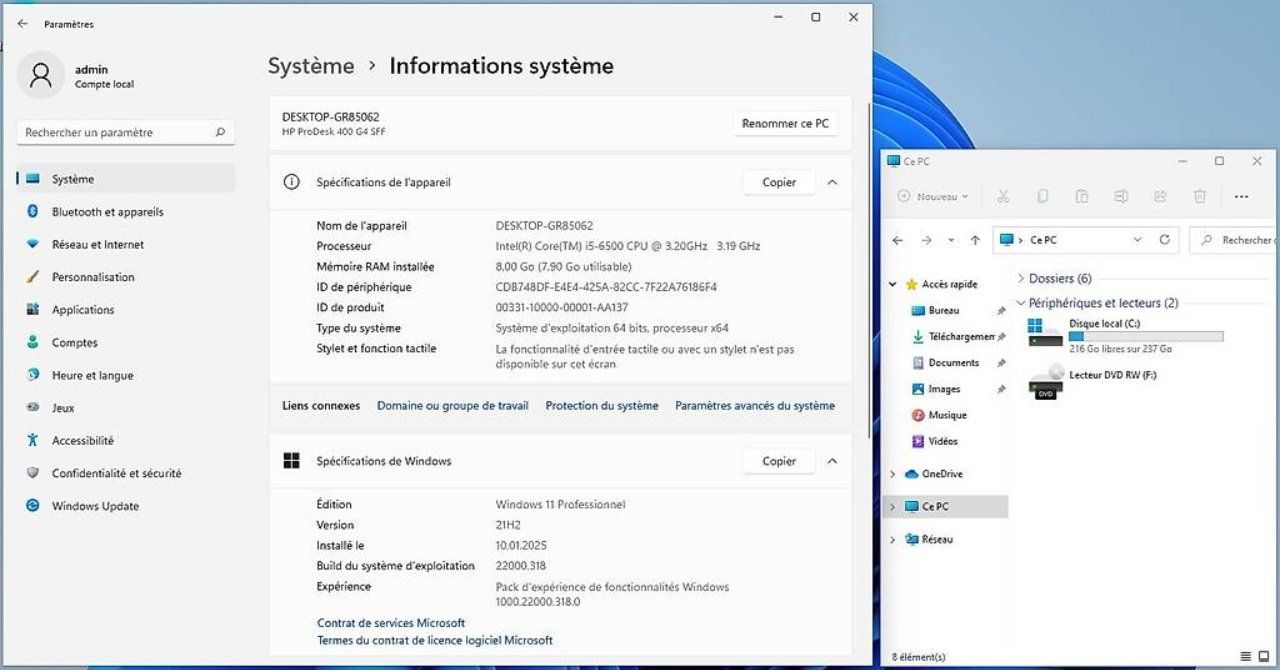Screen dimensions: 1280x670
Task: Open the recent locations dropdown chevron in Ce PC
Action: (949, 240)
